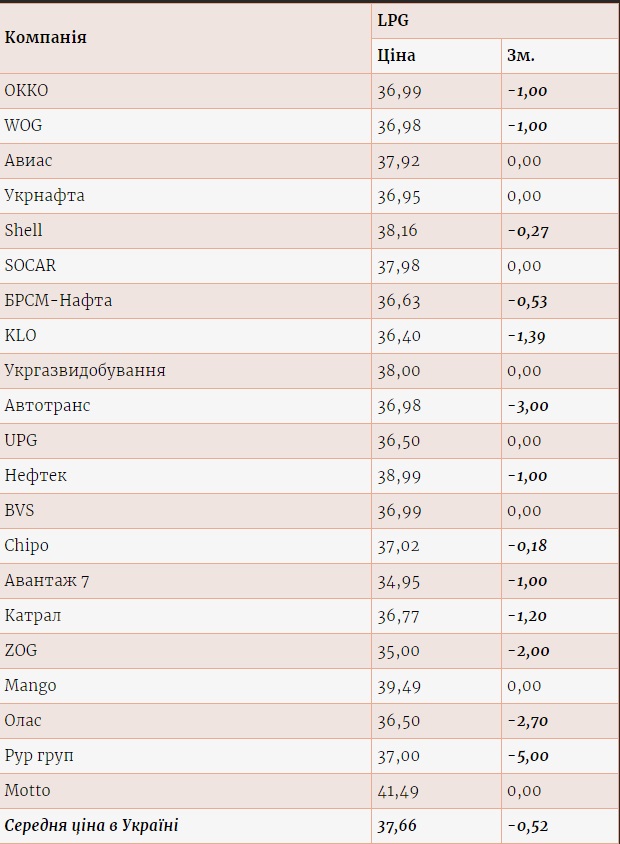
Task: Click Shell price change -0,27
Action: (528, 231)
